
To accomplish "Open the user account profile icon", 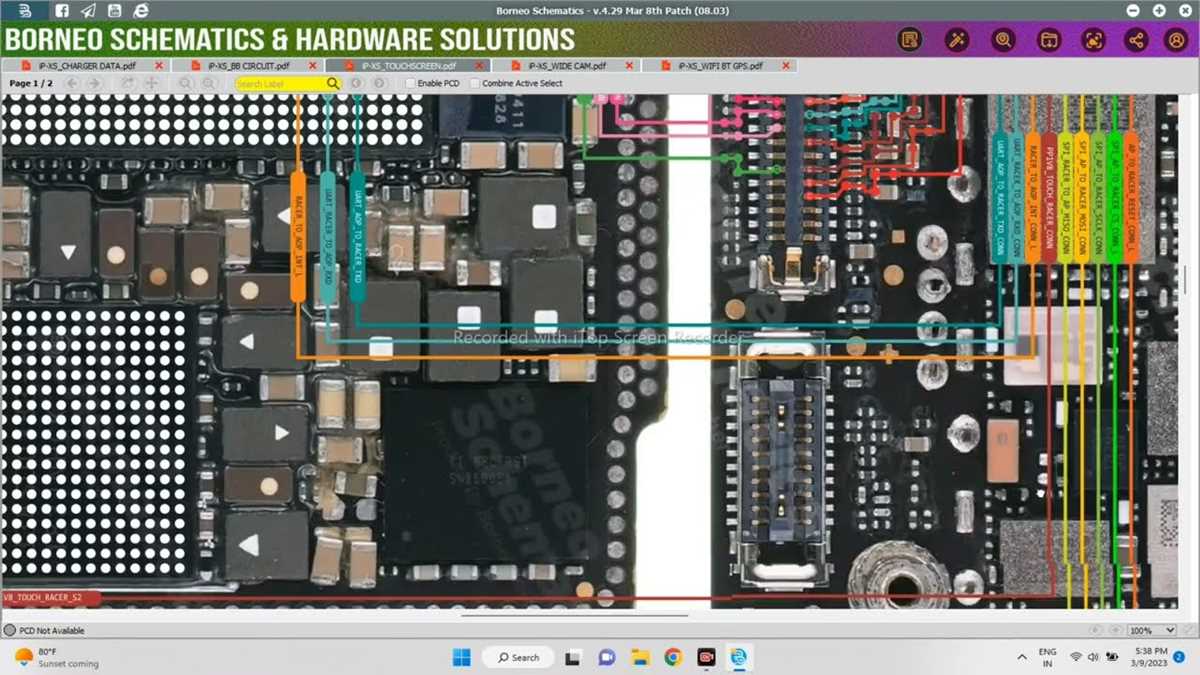I will click(x=1176, y=40).
